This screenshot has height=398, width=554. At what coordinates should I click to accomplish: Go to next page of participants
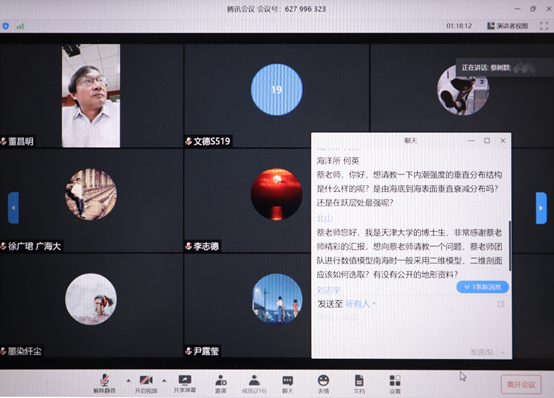[x=541, y=208]
